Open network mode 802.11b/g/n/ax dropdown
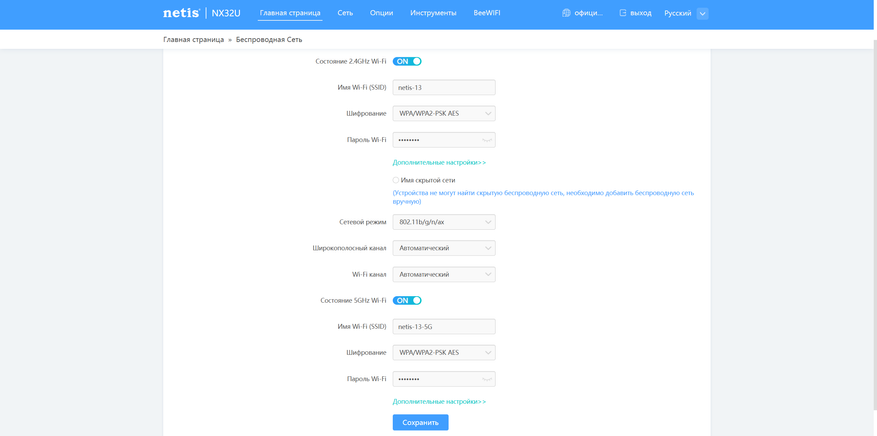The height and width of the screenshot is (436, 877). 444,222
